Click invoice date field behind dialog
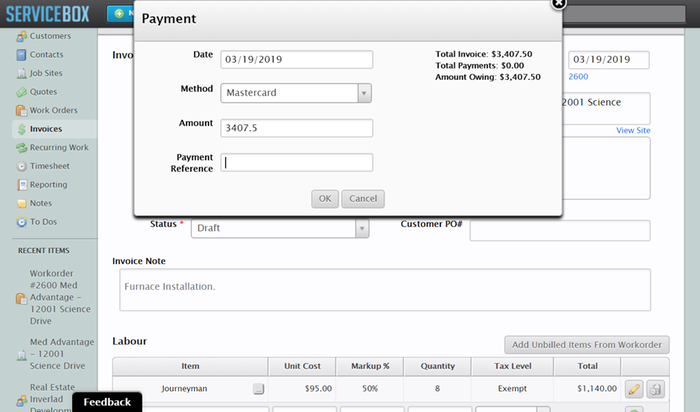 608,60
